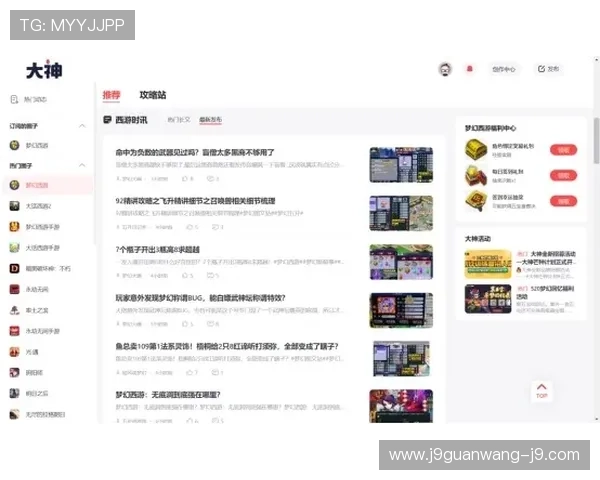Open the 520梦幻回忆福利 activity banner
This screenshot has height=480, width=600.
pos(488,299)
